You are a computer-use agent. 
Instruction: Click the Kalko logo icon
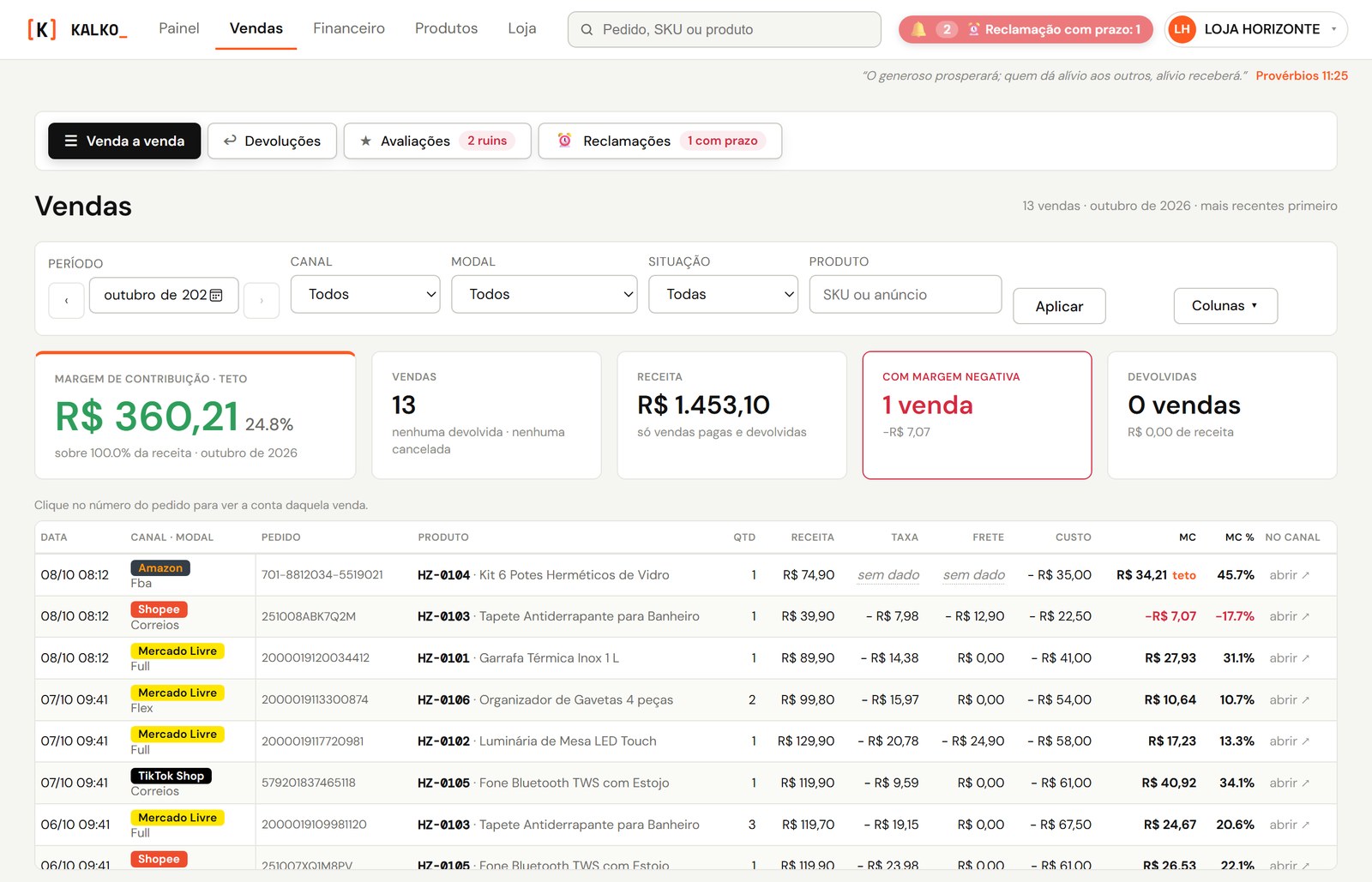42,29
